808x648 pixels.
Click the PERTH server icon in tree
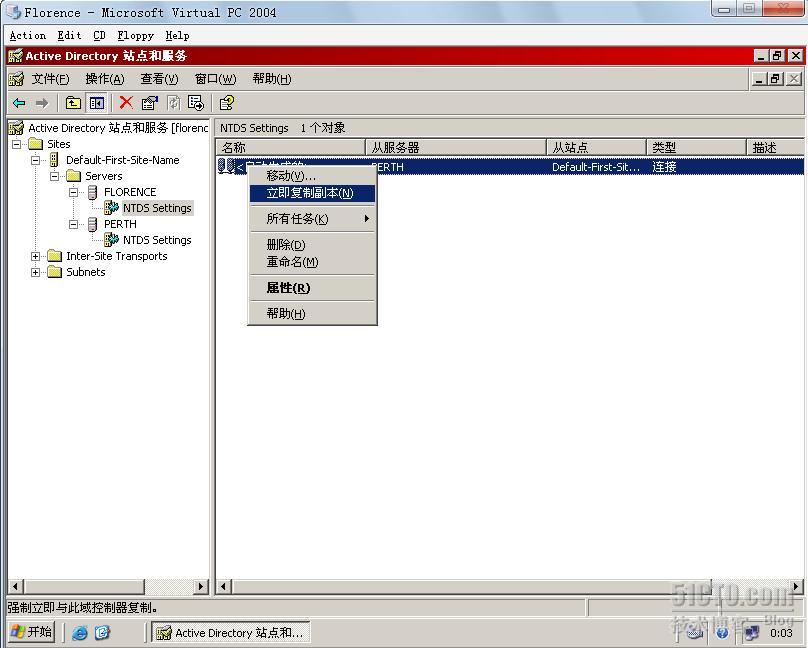pyautogui.click(x=92, y=224)
